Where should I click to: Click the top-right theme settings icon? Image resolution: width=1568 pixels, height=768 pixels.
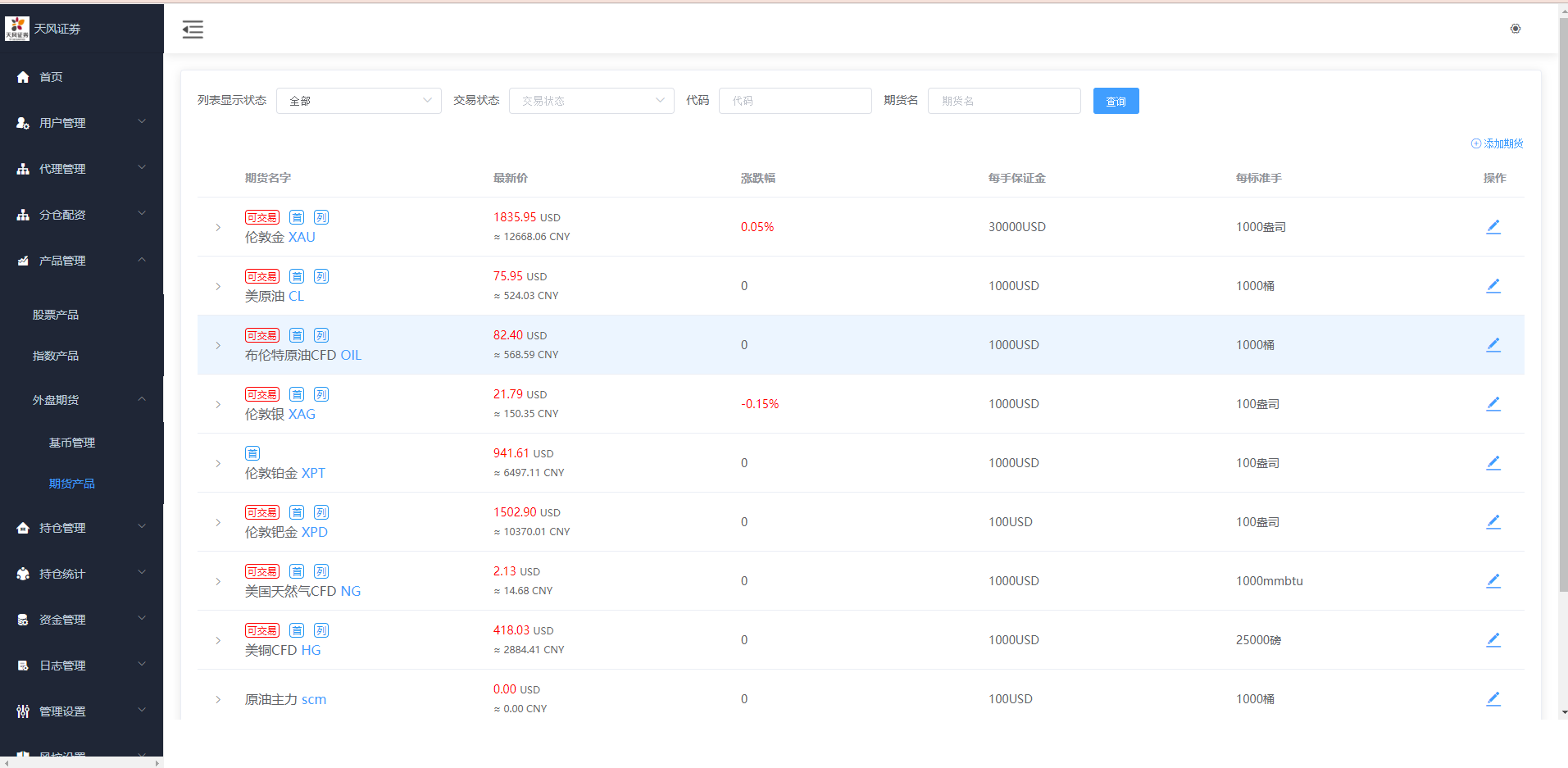point(1515,29)
